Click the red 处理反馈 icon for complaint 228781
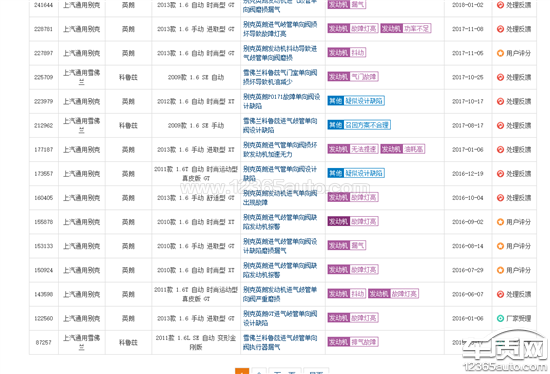This screenshot has width=550, height=374. 501,29
